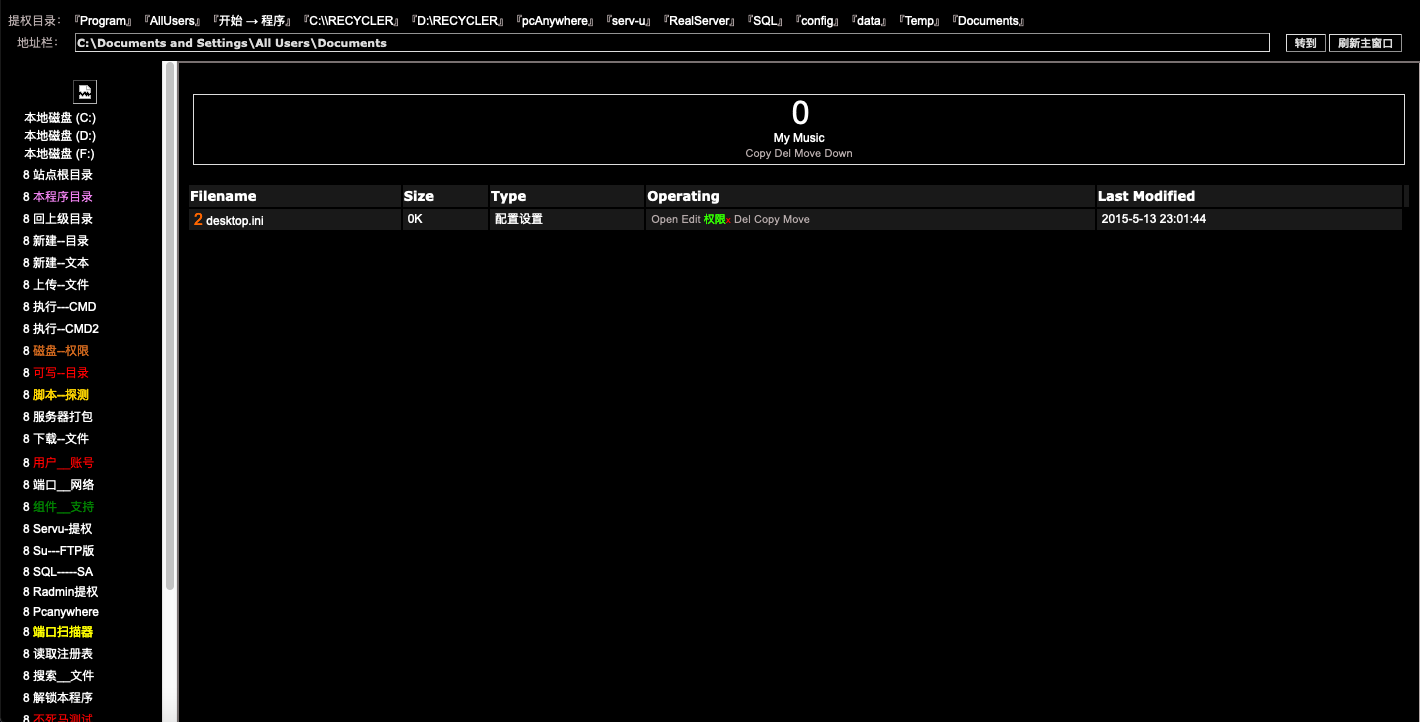The width and height of the screenshot is (1420, 722).
Task: Click Open for desktop.ini
Action: (664, 219)
